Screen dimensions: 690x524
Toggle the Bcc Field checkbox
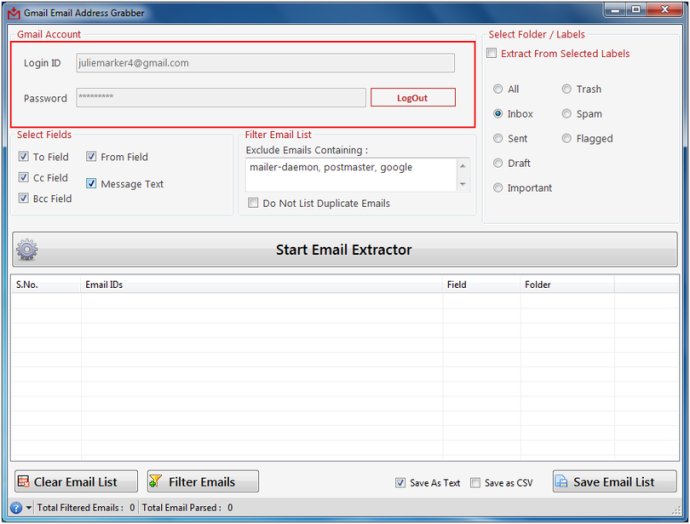24,198
